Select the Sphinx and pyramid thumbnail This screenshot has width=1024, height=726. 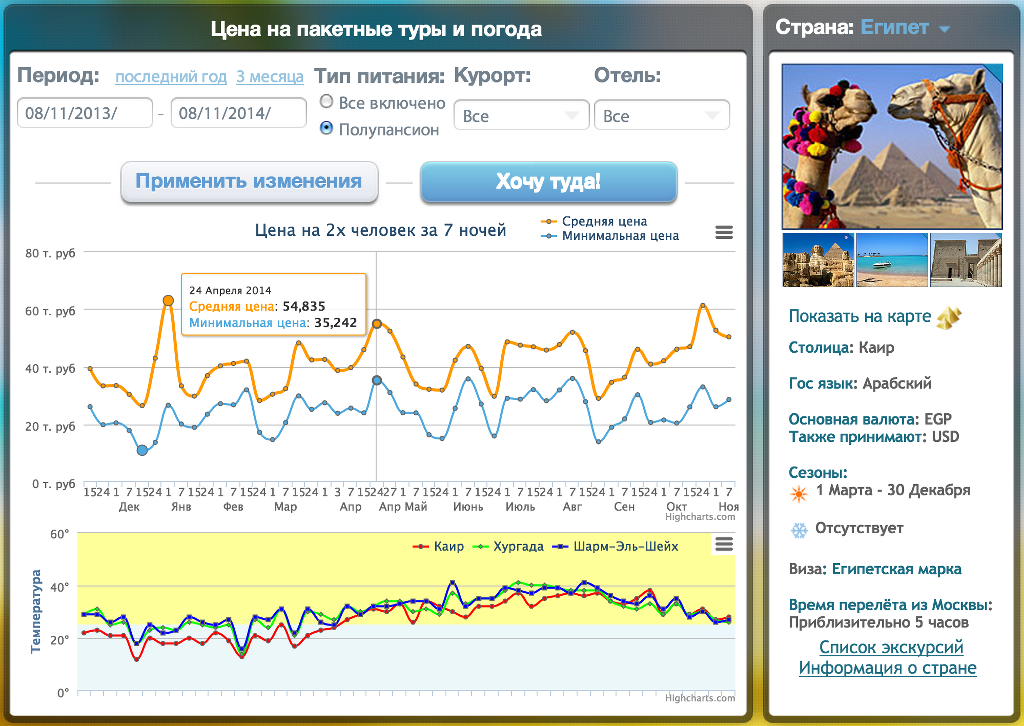click(818, 260)
